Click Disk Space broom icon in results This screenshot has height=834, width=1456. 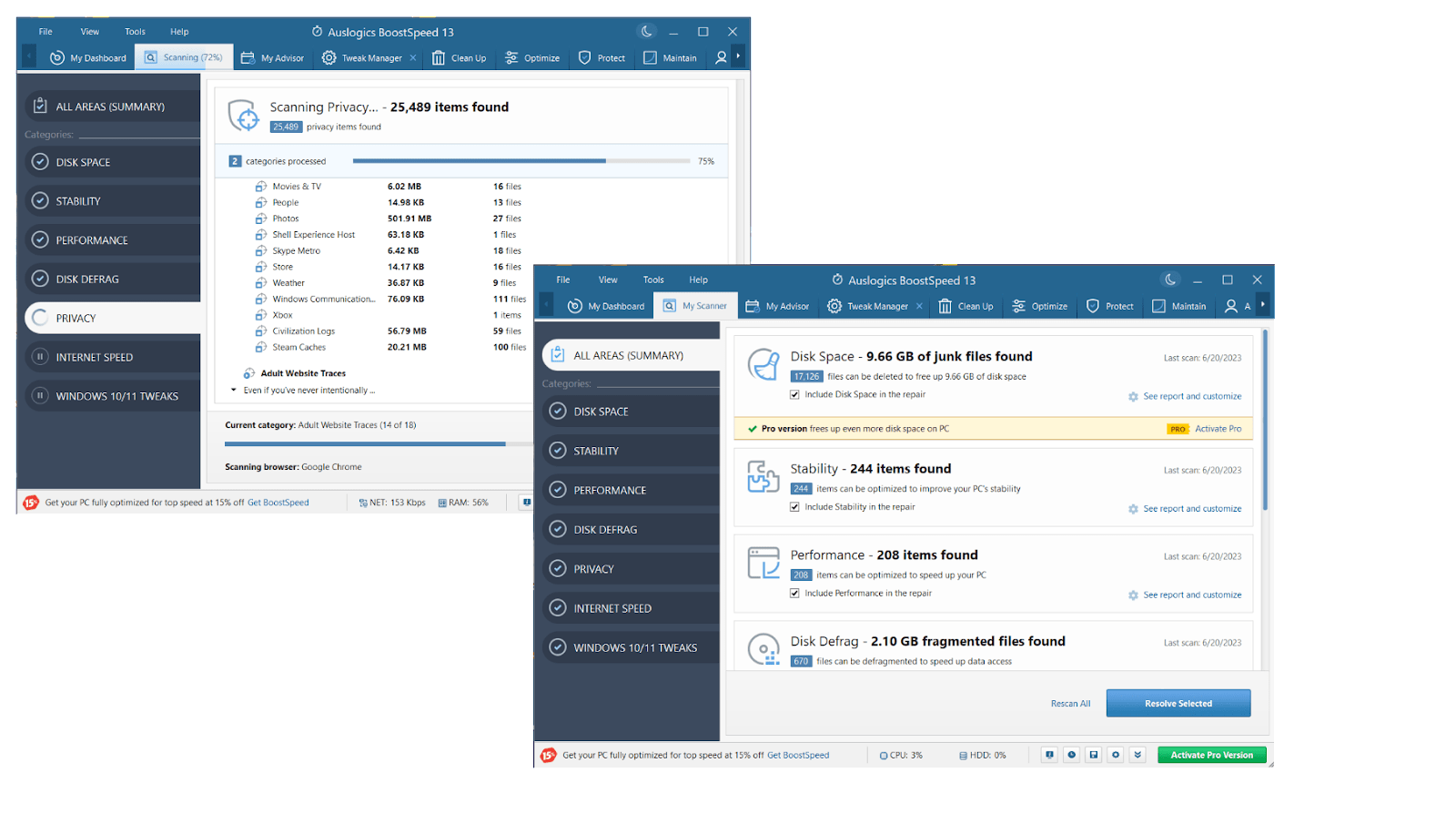click(763, 365)
